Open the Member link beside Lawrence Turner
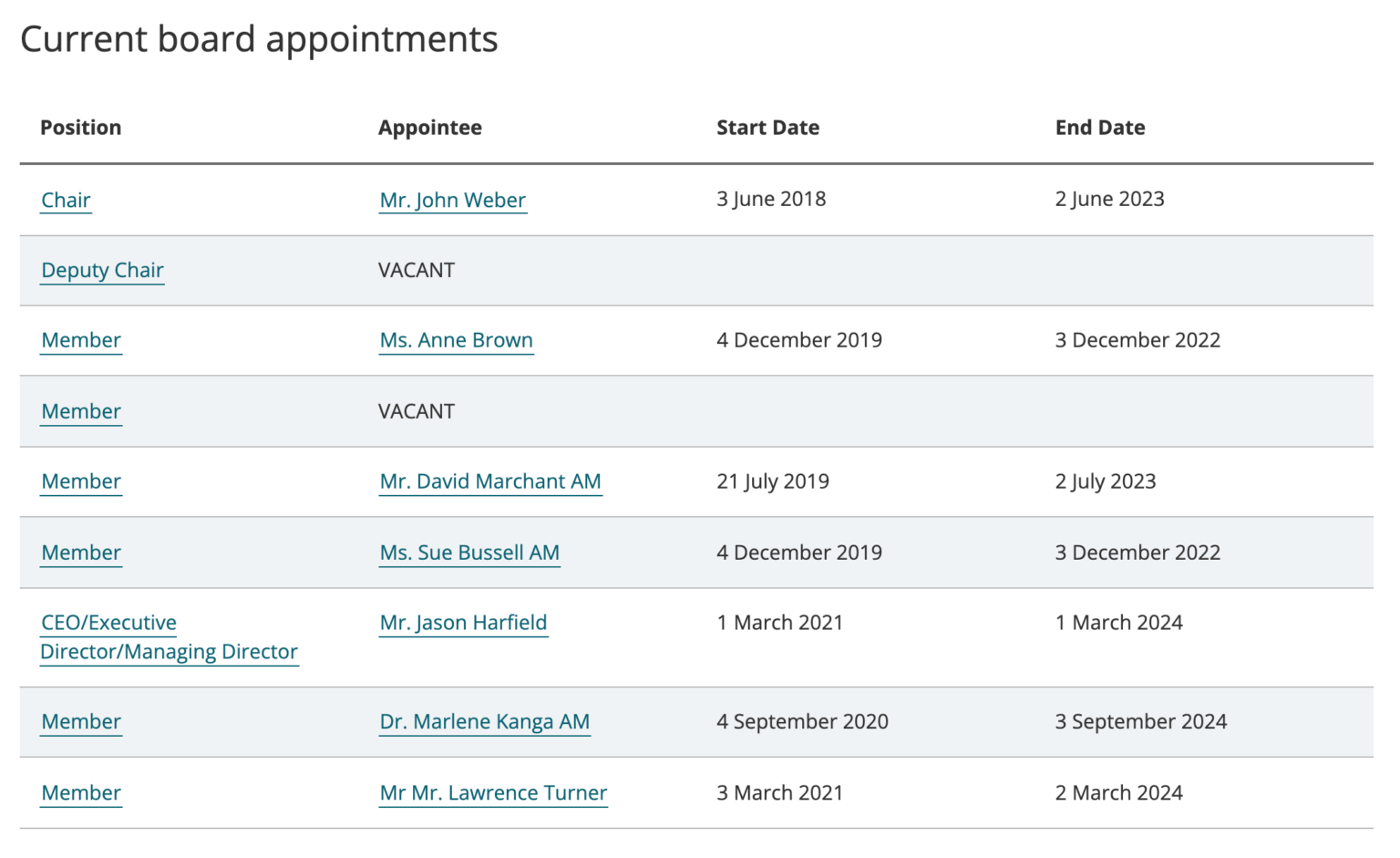 (80, 792)
